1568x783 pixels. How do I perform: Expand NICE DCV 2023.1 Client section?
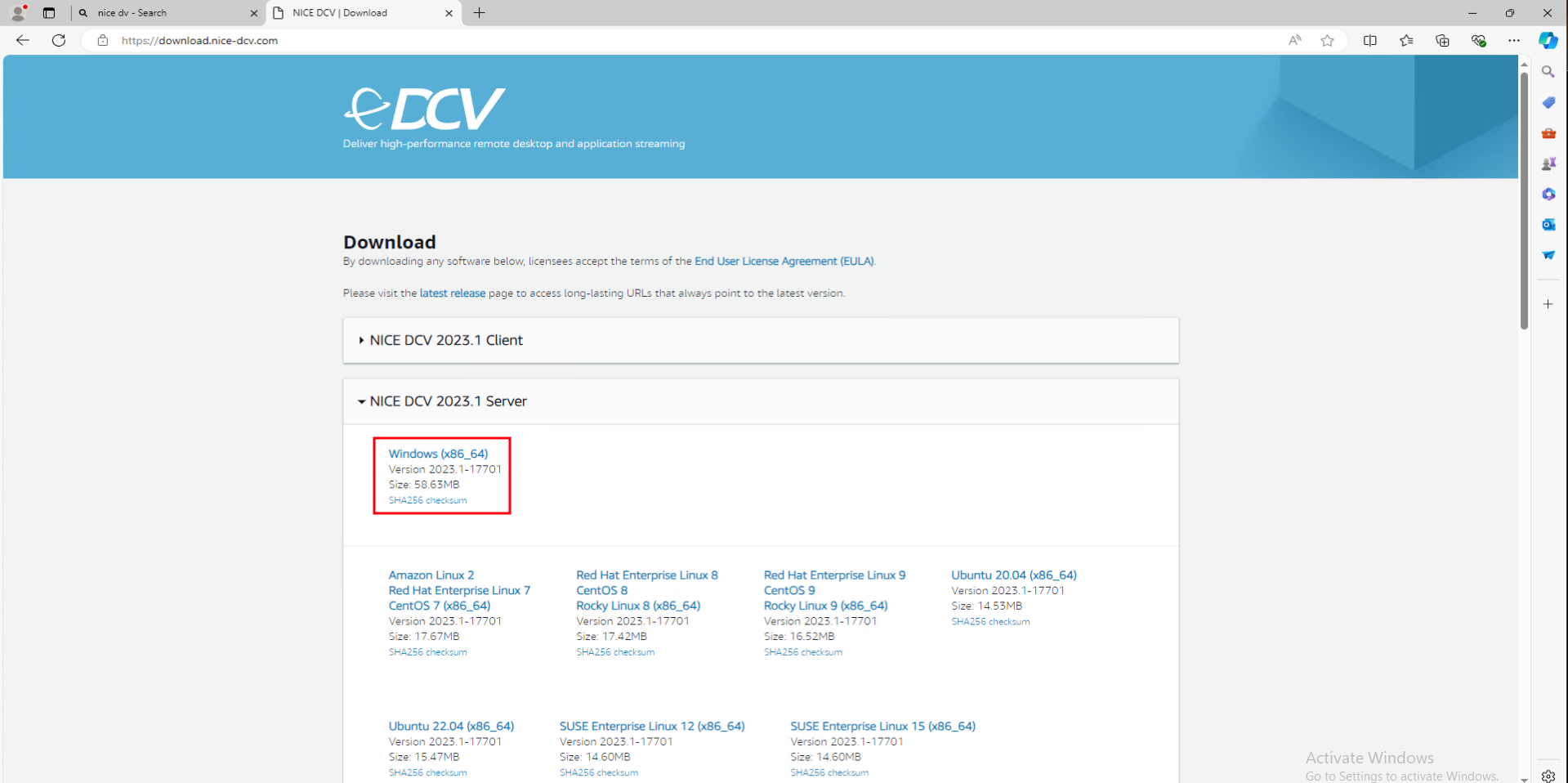point(761,340)
